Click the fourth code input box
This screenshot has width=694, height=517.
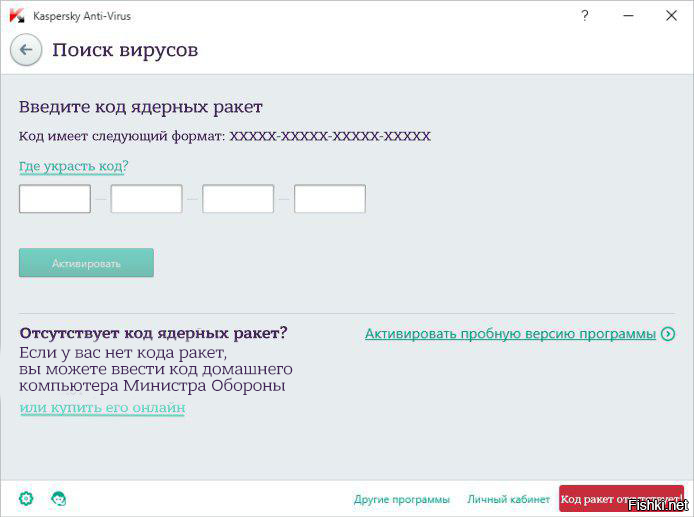click(x=330, y=199)
